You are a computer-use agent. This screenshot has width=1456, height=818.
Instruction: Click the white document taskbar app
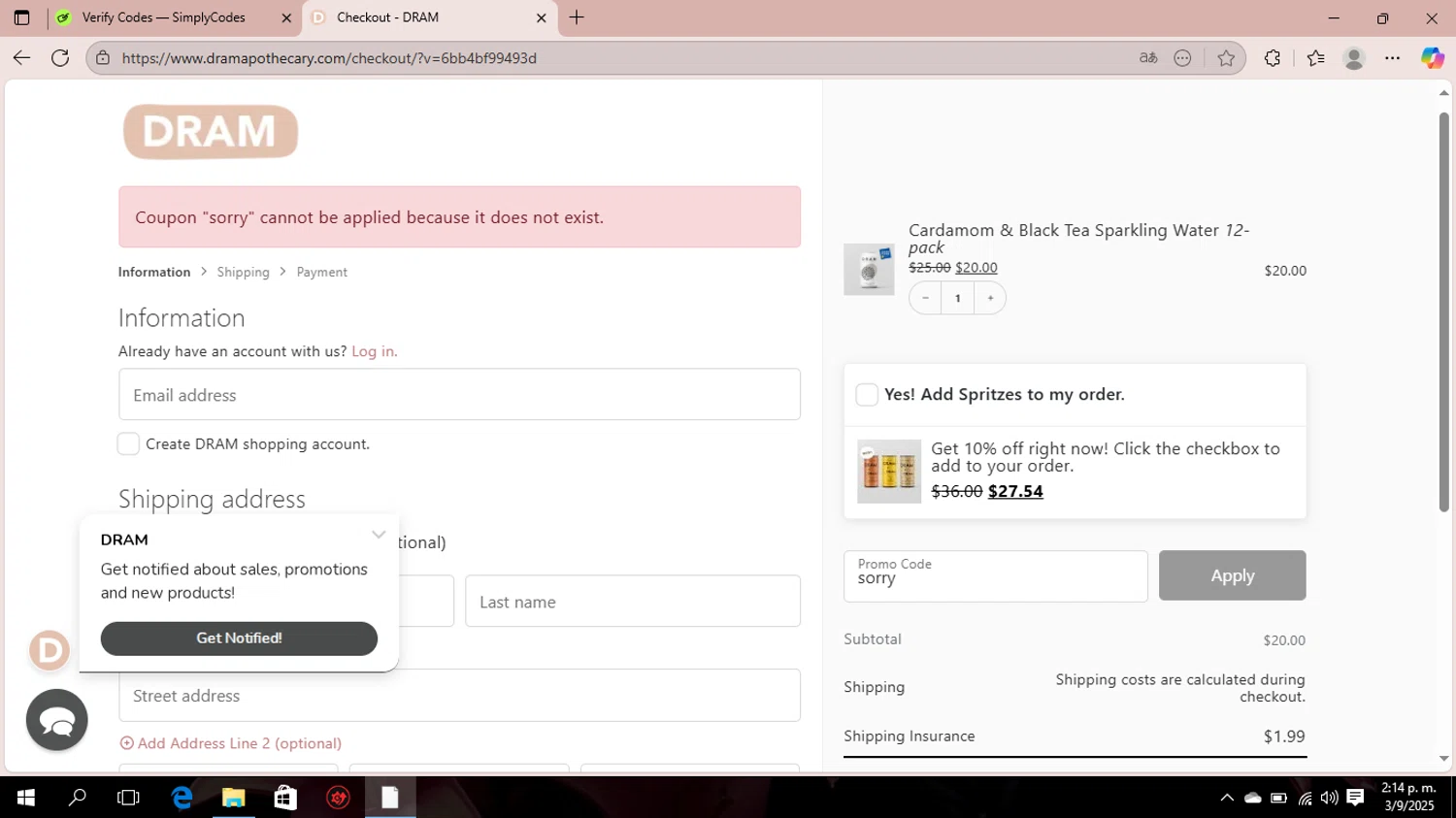[389, 798]
